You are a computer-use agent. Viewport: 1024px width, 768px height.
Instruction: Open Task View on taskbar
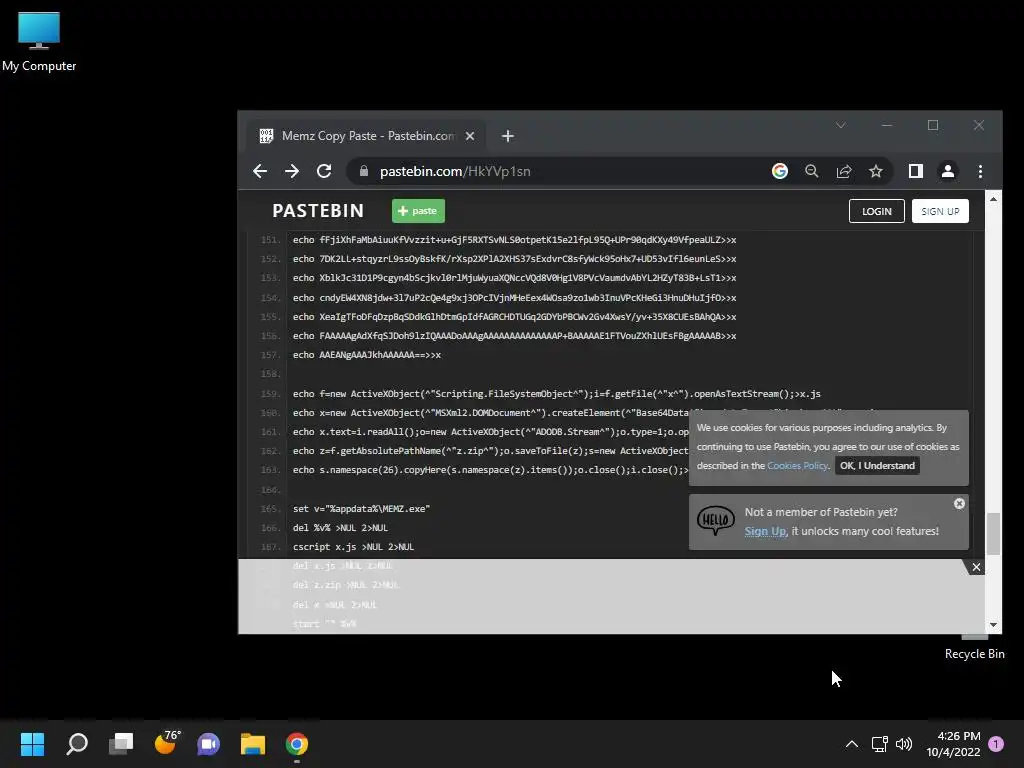point(121,744)
